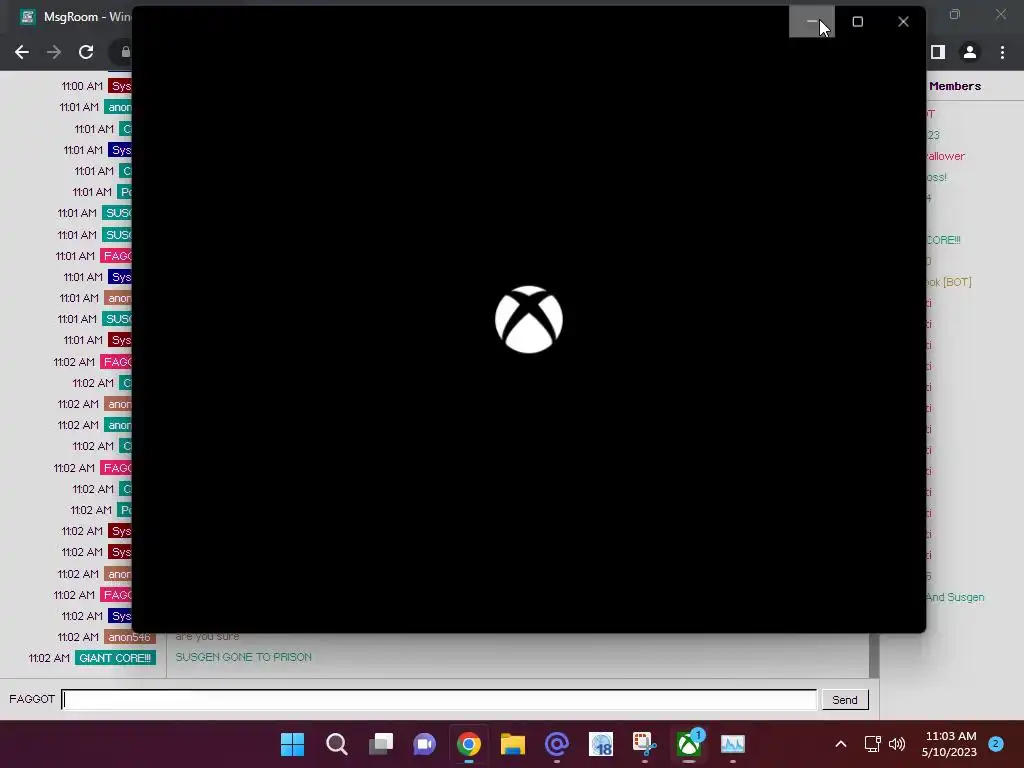The height and width of the screenshot is (768, 1024).
Task: Focus the MsgRoom message input field
Action: pos(439,699)
